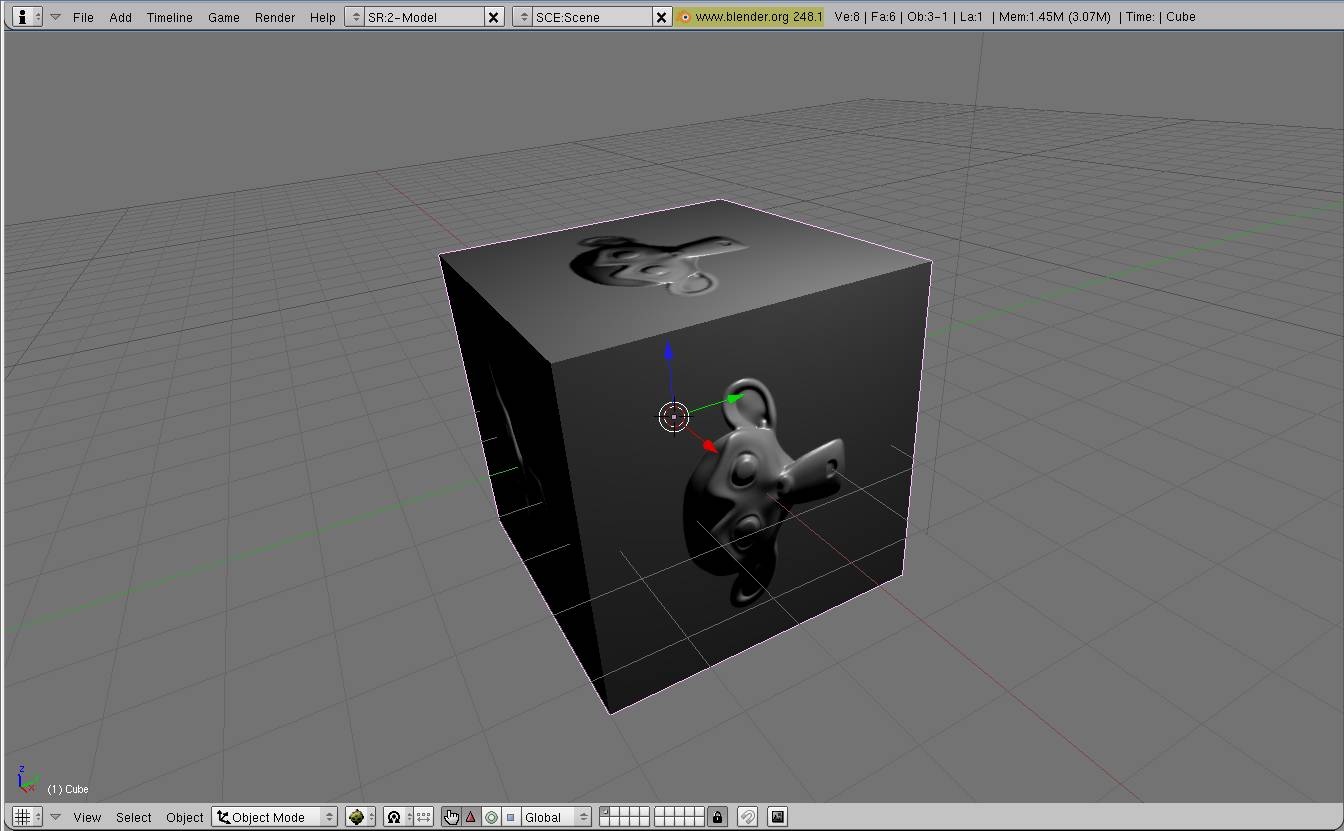Click the Blender logo beside www.blender.org
This screenshot has height=831, width=1344.
(684, 17)
